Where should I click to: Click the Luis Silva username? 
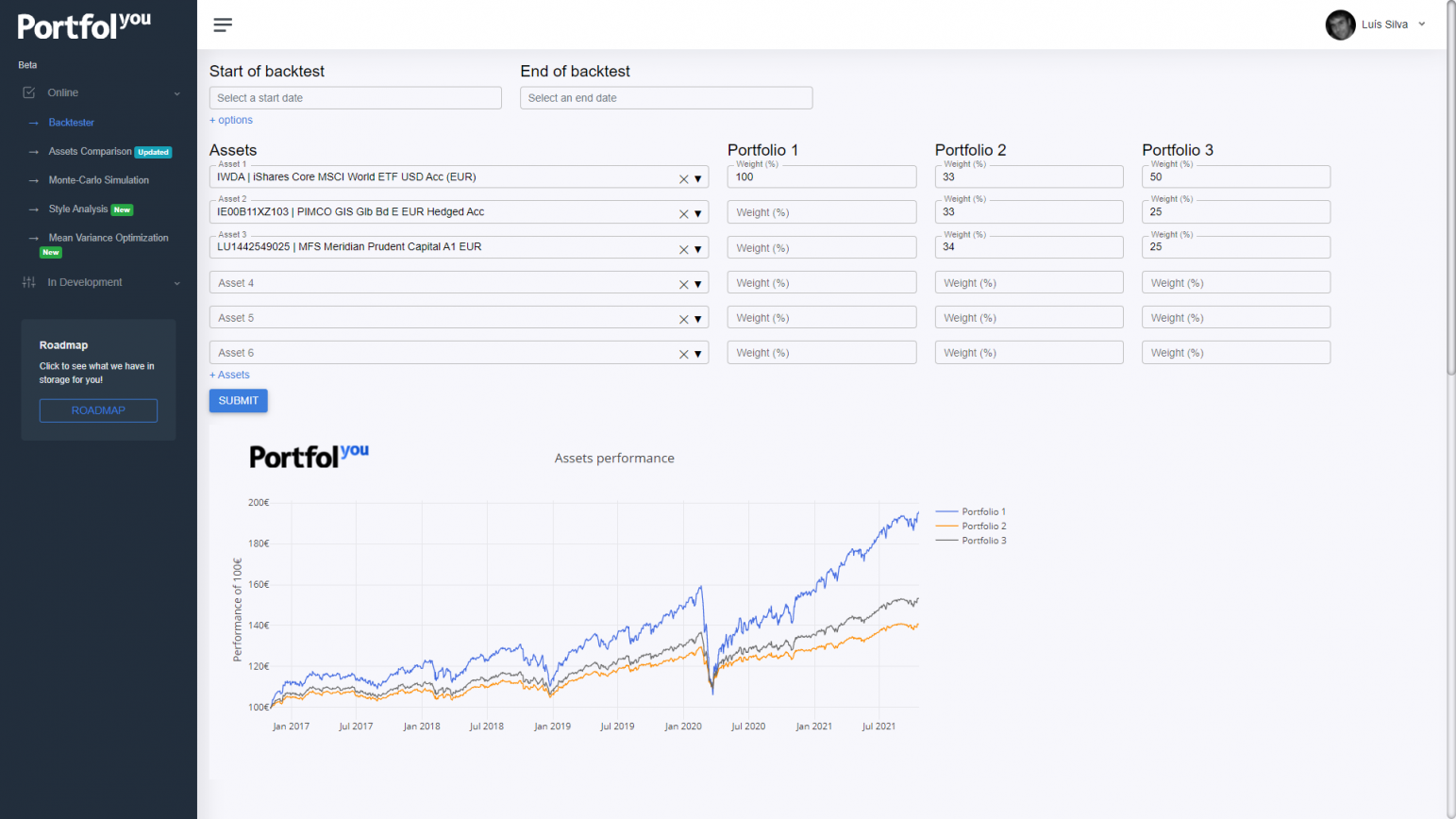tap(1384, 25)
